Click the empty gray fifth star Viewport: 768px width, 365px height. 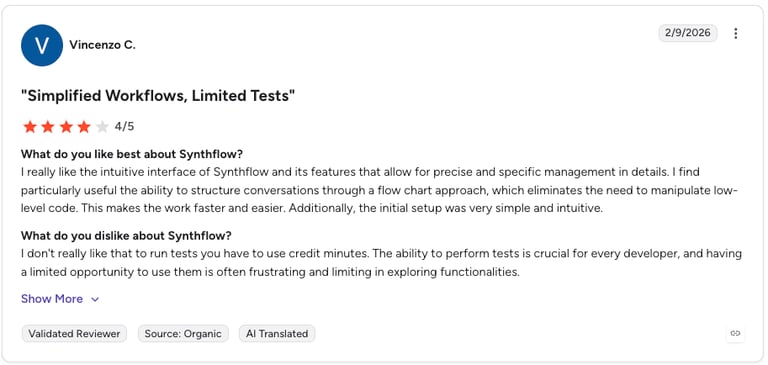tap(102, 127)
